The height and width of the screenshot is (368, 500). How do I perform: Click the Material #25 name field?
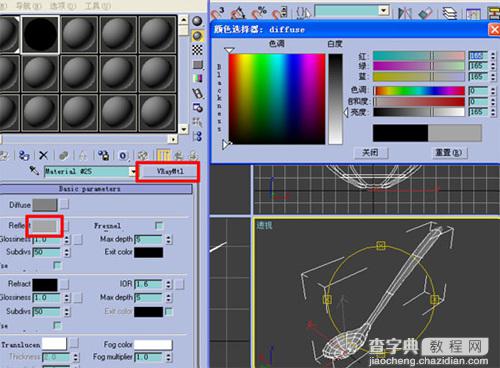click(x=87, y=171)
